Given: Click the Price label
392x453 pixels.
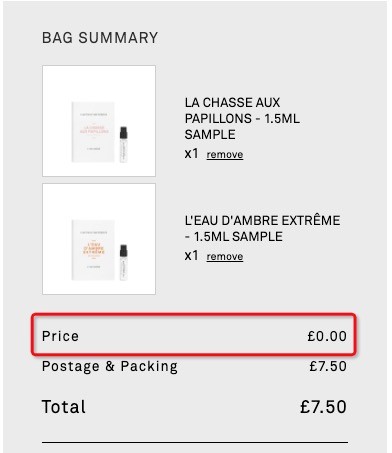Looking at the screenshot, I should point(60,336).
